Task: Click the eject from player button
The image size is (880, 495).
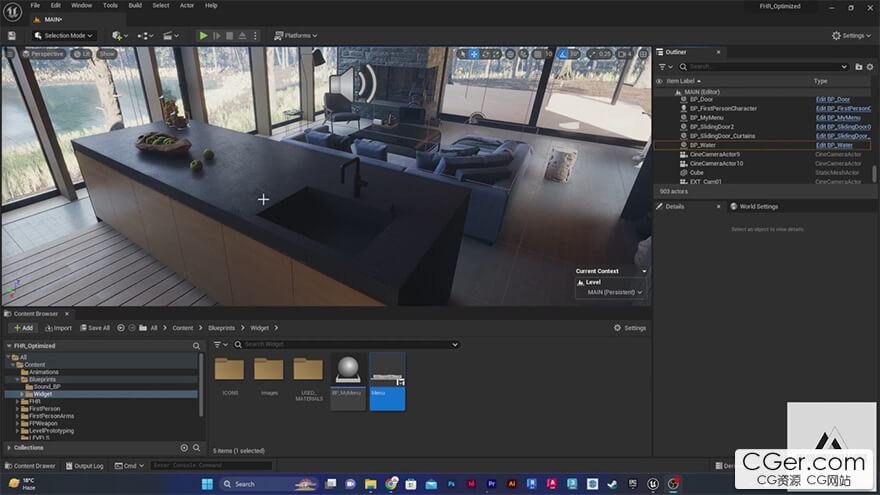Action: click(x=242, y=35)
